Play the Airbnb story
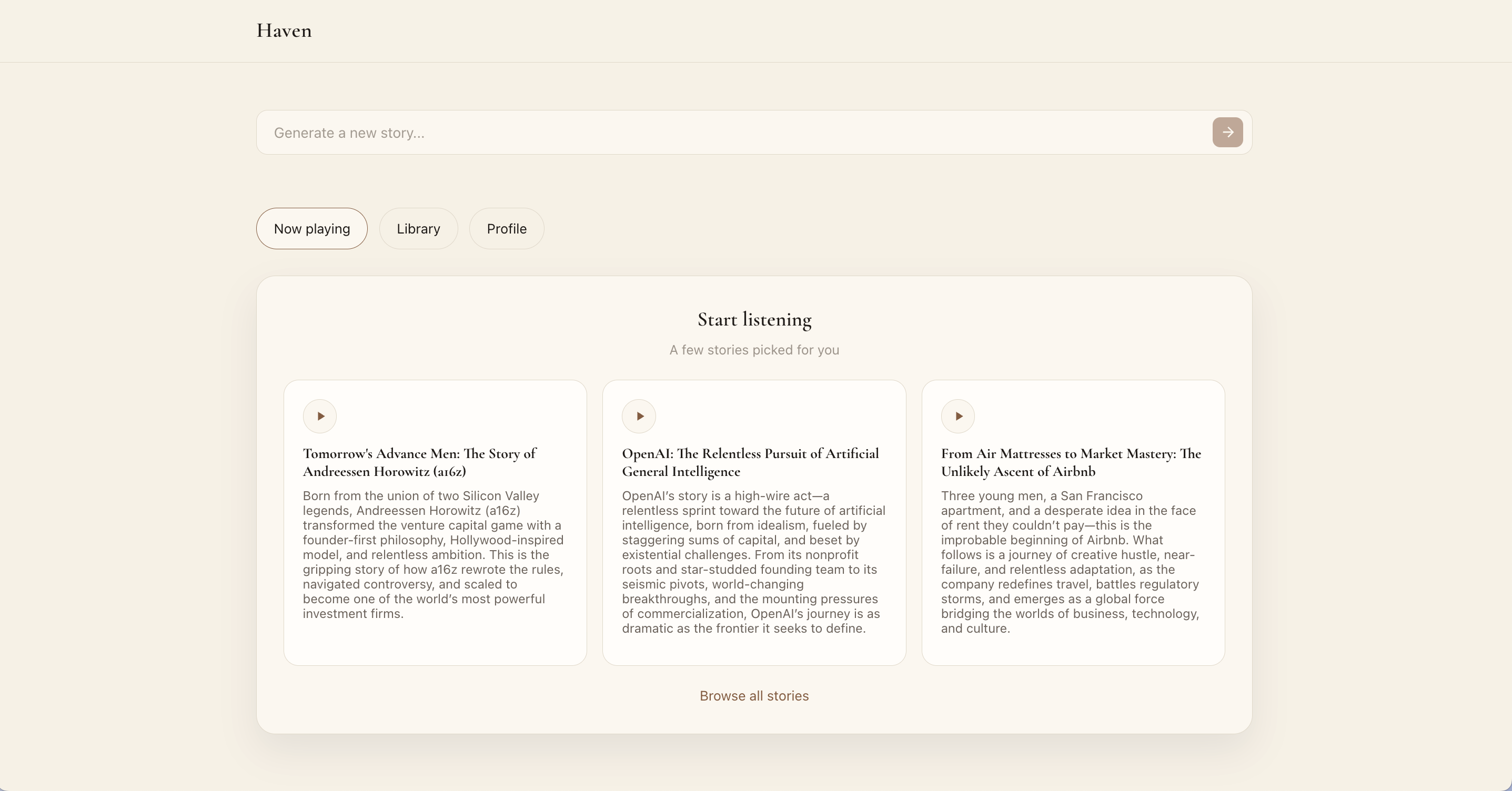 click(959, 416)
